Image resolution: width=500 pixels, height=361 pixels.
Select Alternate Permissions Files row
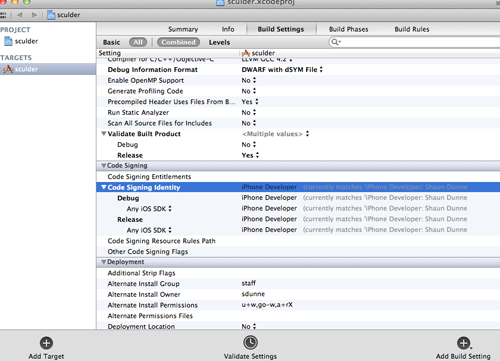[298, 316]
